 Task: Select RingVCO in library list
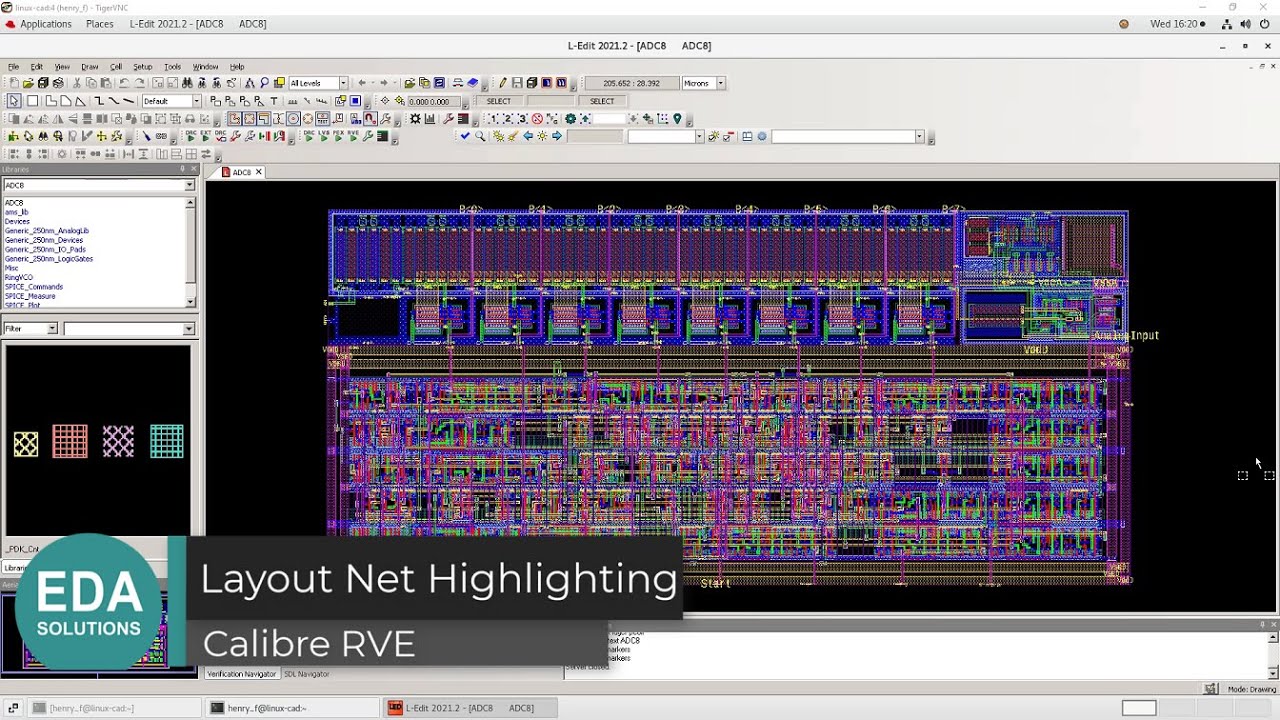coord(19,278)
